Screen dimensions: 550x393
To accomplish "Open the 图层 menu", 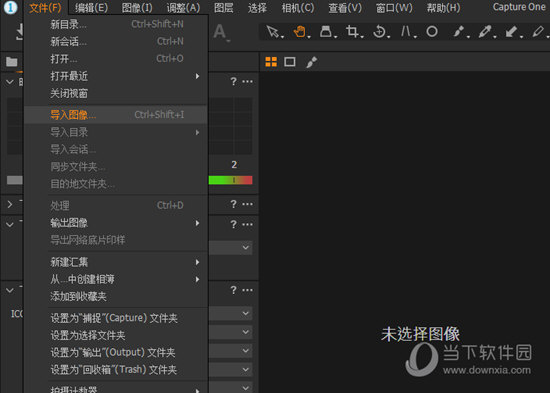I will (x=224, y=7).
